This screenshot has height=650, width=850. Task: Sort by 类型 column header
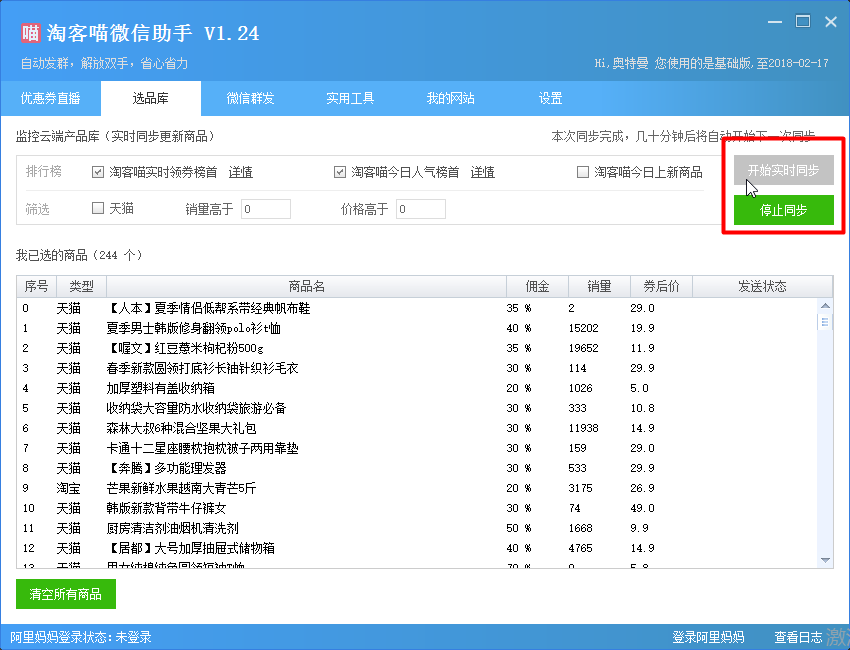(81, 286)
